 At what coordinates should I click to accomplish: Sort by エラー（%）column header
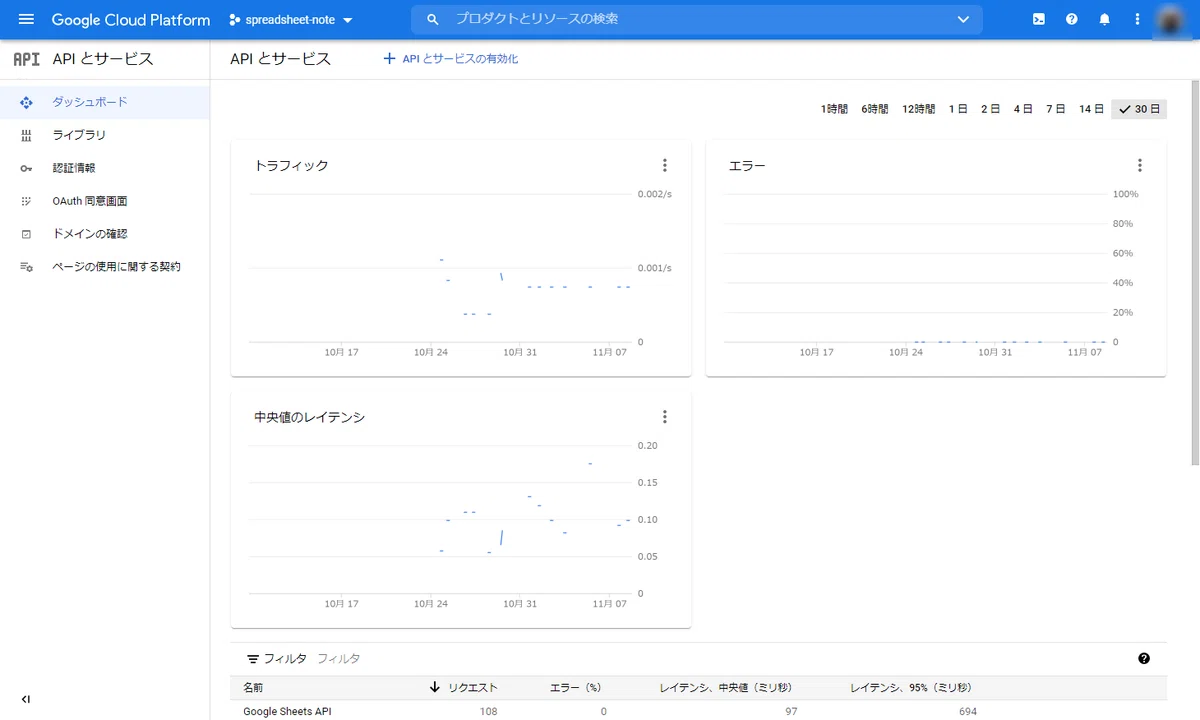575,687
